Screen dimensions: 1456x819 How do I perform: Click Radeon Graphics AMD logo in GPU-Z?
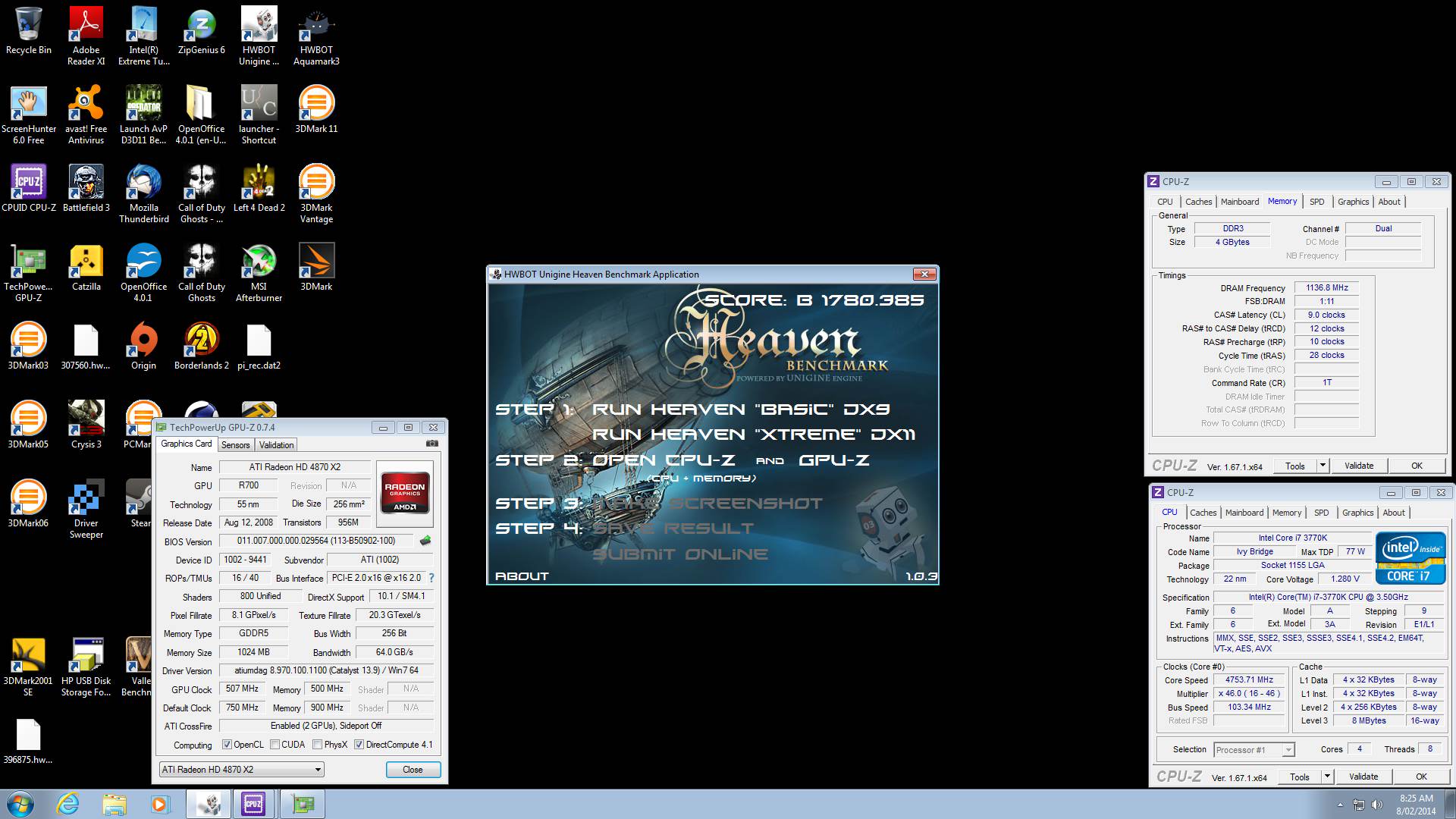(405, 494)
